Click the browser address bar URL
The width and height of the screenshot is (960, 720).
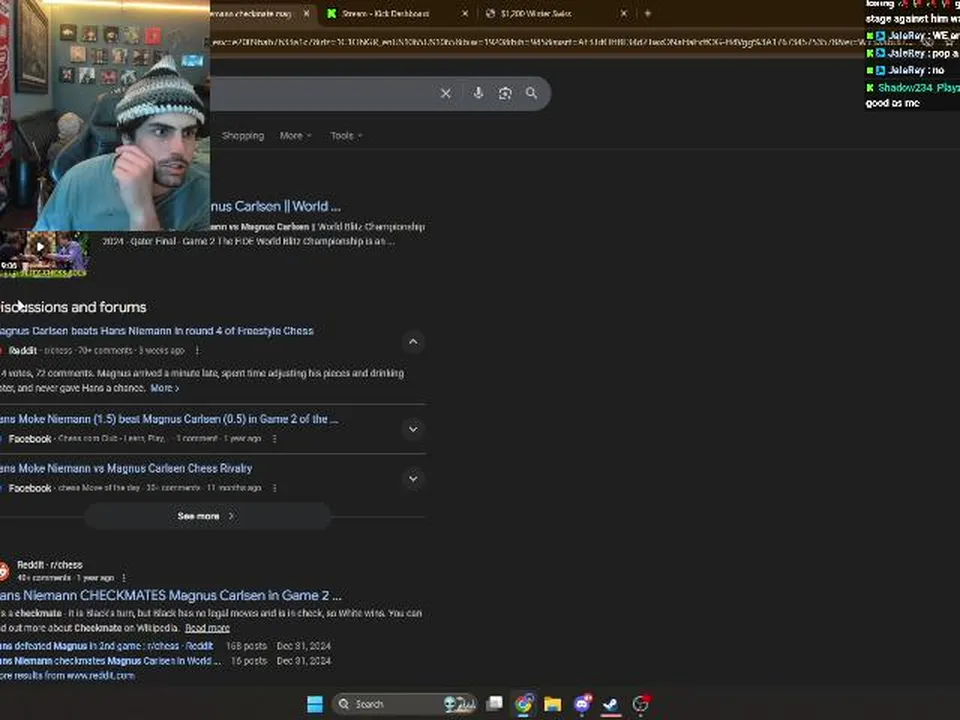click(536, 42)
